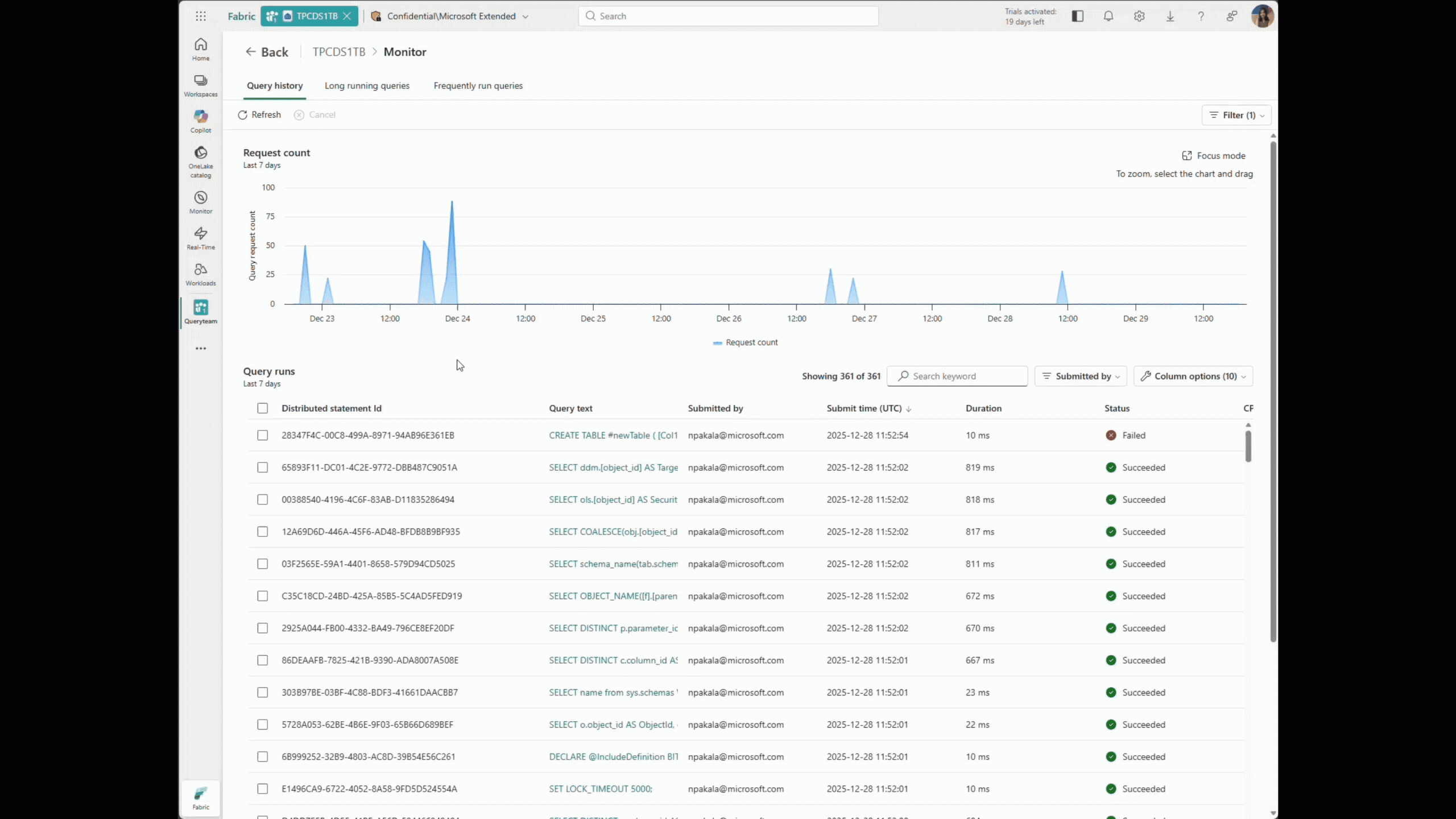The width and height of the screenshot is (1456, 819).
Task: Open the Column options dropdown
Action: click(1193, 376)
